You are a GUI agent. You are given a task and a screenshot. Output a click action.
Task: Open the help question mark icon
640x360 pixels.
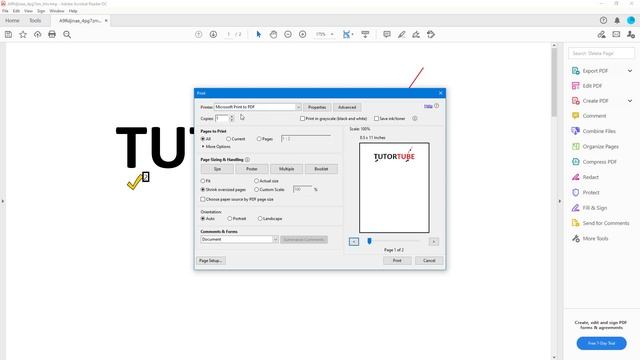(x=603, y=20)
